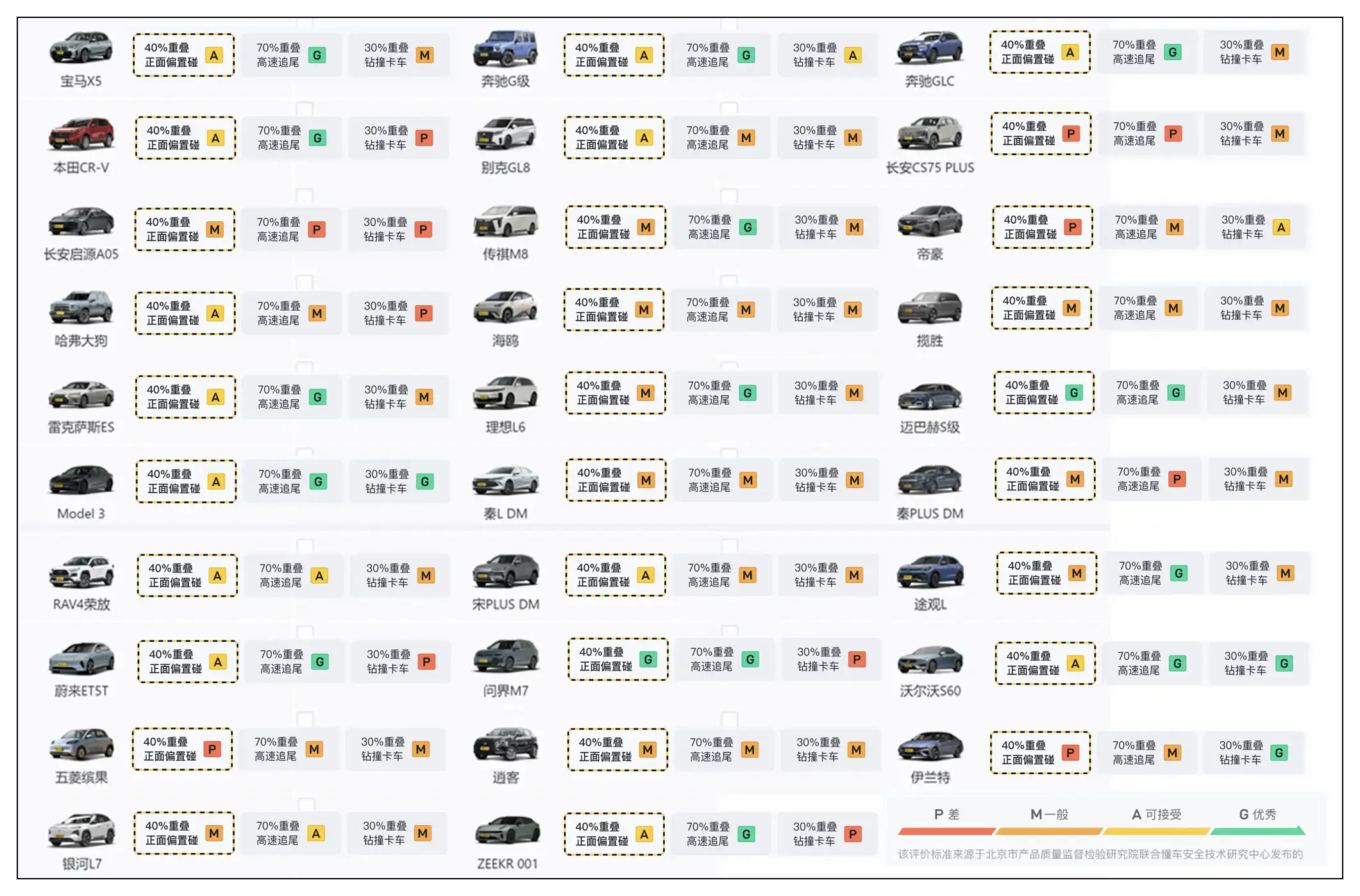
Task: Select G badge of 奔驰GLC 70%重叠高速追尾
Action: pos(1172,53)
